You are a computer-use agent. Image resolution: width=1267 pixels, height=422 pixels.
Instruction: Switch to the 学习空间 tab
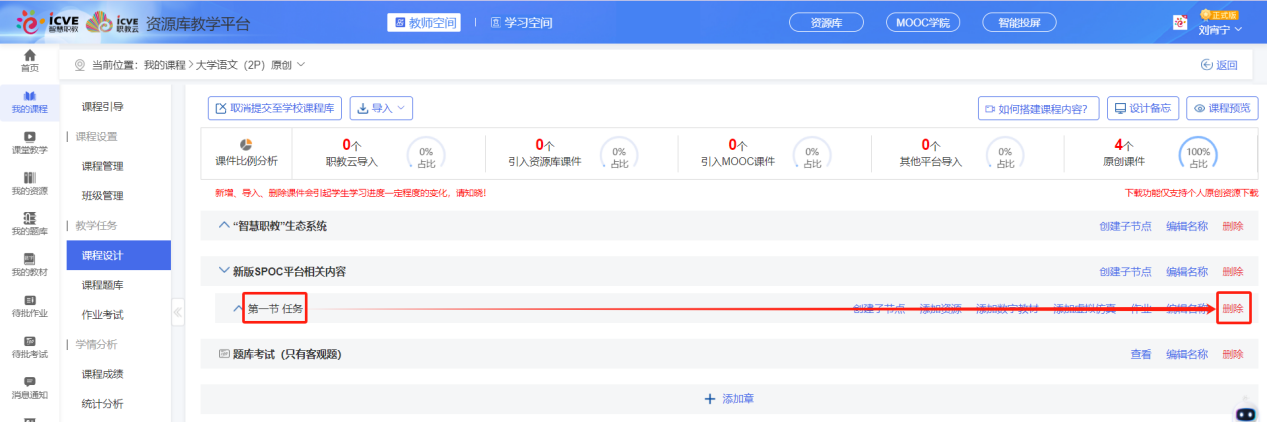point(522,23)
